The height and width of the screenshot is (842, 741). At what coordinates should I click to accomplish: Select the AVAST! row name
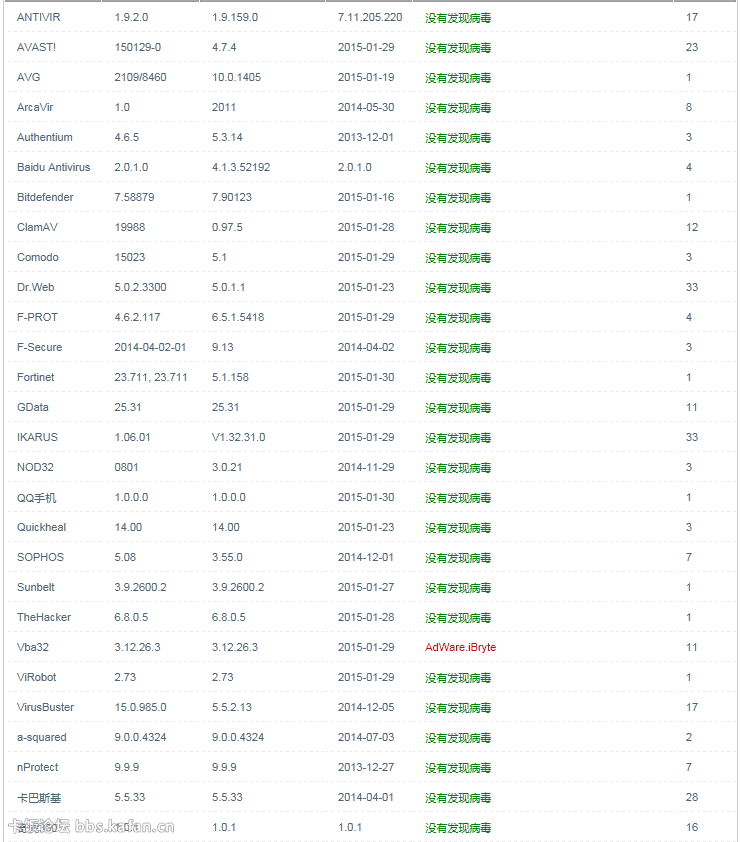tap(37, 47)
